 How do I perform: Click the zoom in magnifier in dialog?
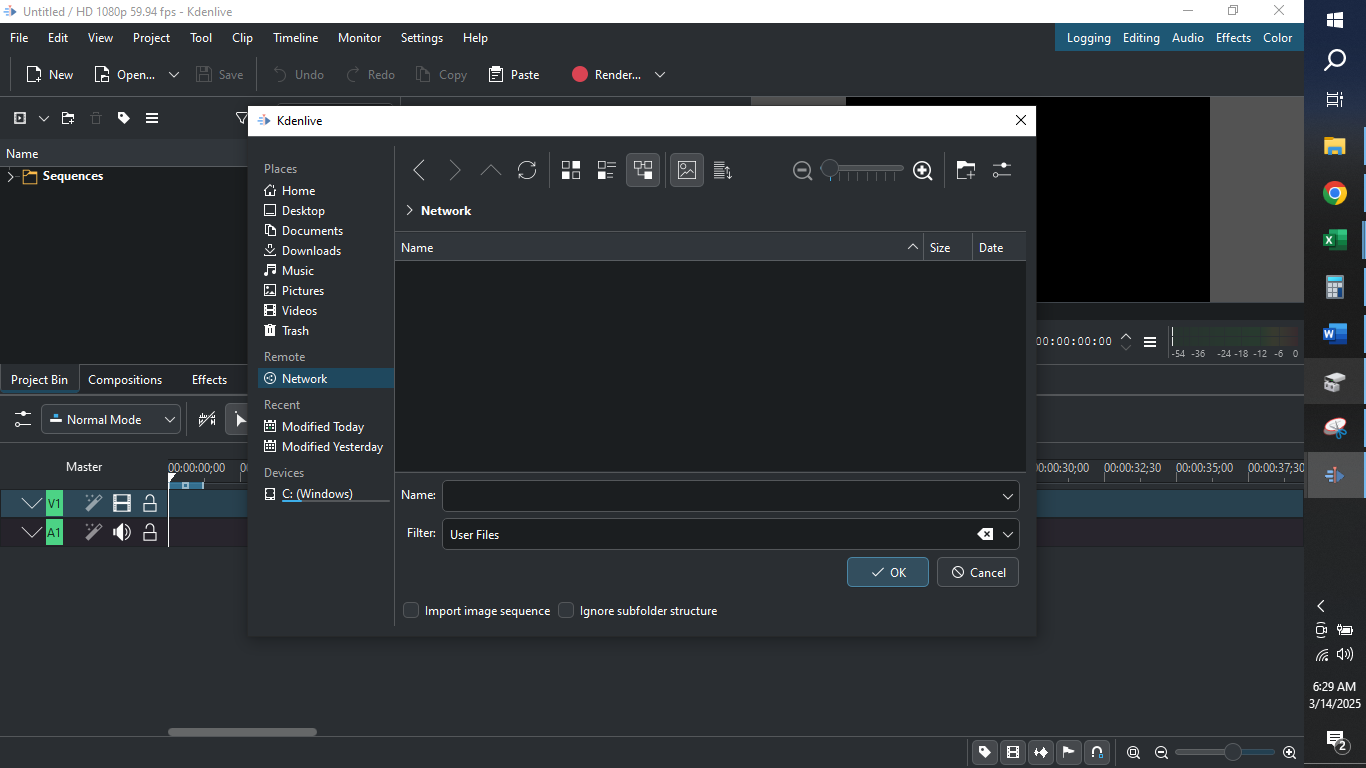coord(923,171)
